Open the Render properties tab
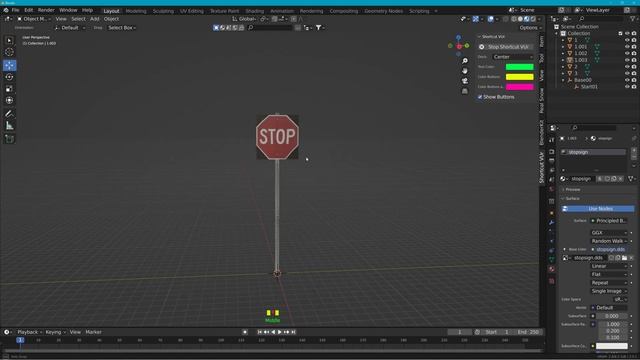This screenshot has height=360, width=640. pos(551,151)
